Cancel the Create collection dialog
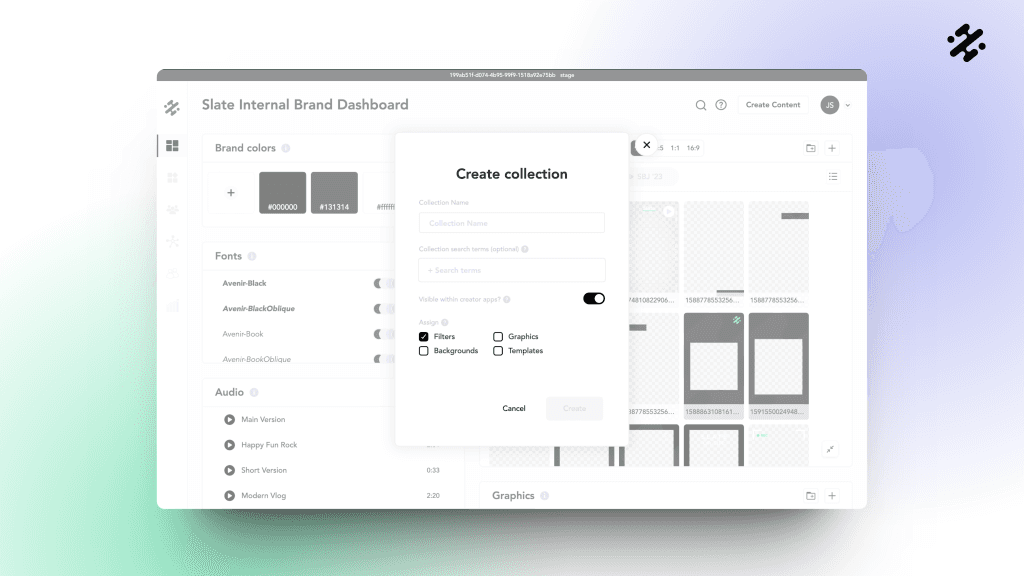The height and width of the screenshot is (576, 1024). (514, 408)
